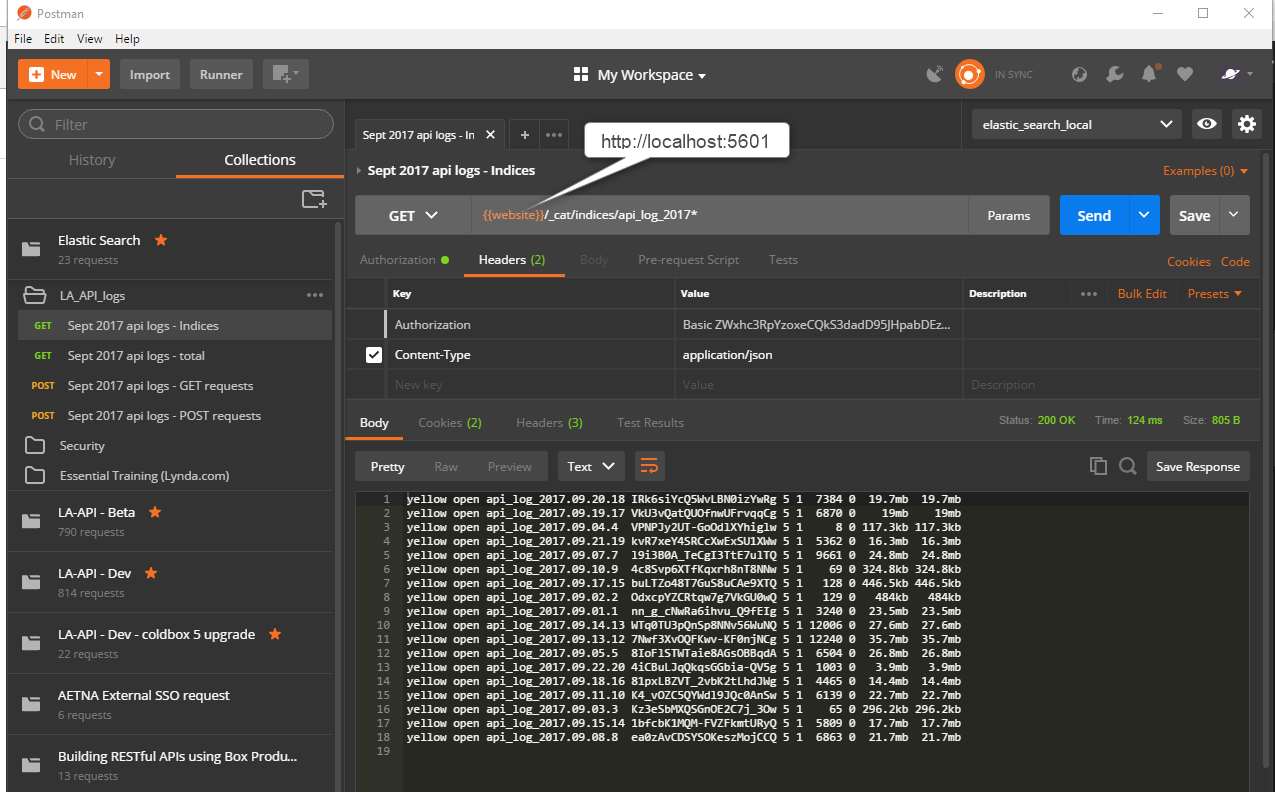Open headers table column options ellipsis

coord(1089,294)
